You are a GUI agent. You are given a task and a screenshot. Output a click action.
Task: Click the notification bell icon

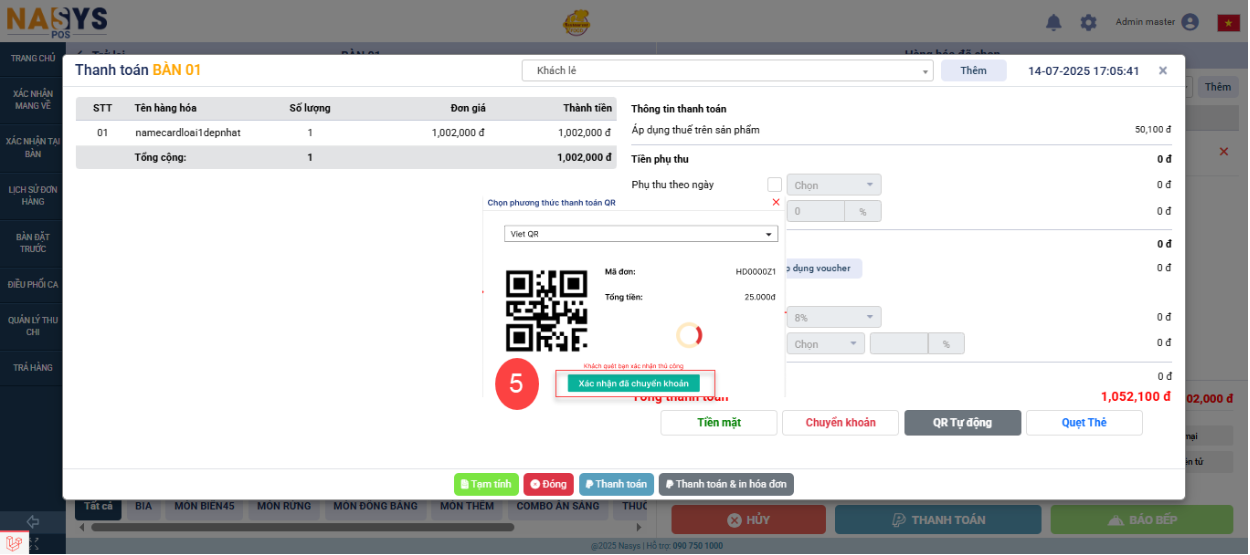click(x=1053, y=22)
